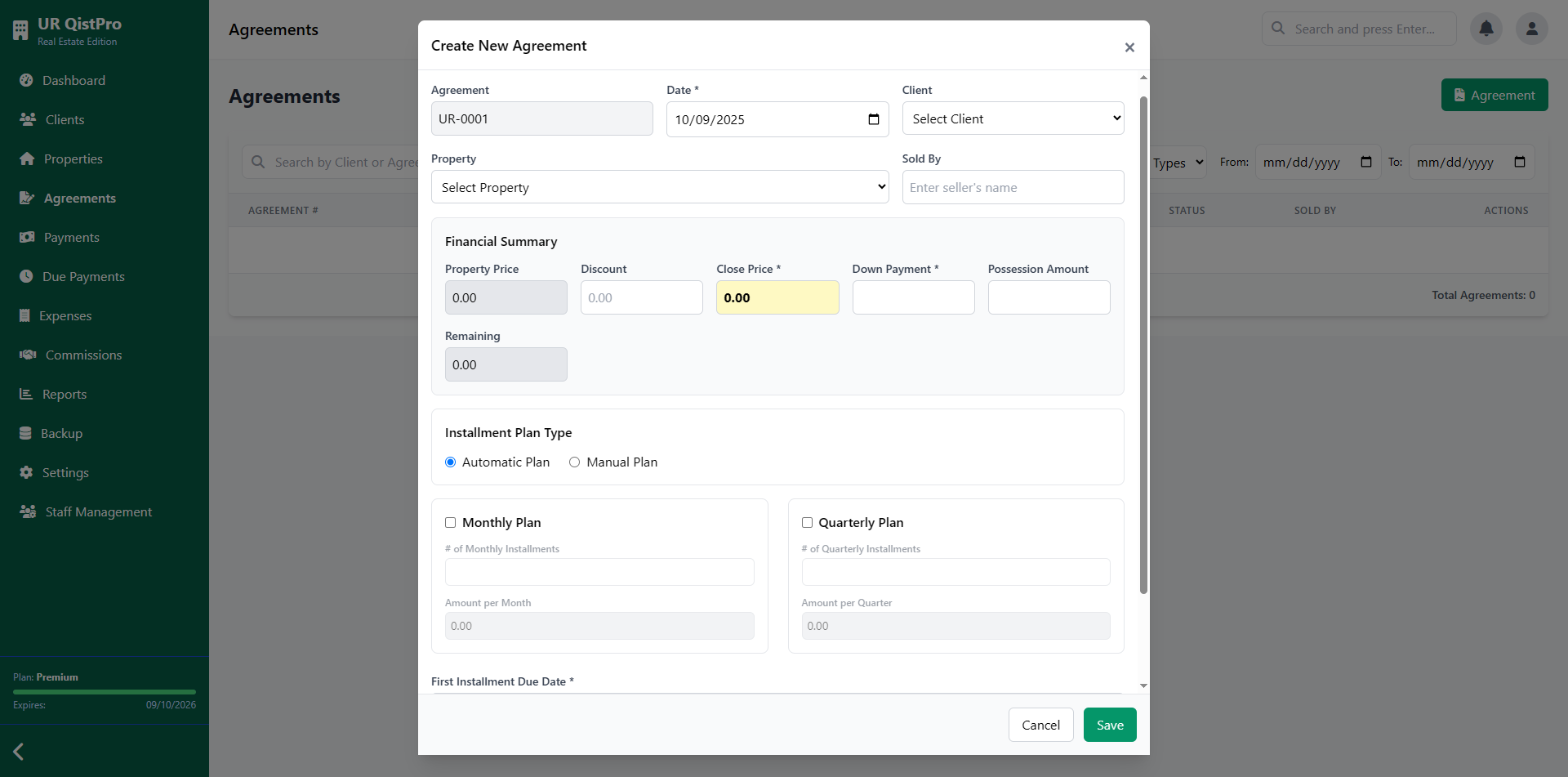Select the Manual Plan radio button
This screenshot has height=777, width=1568.
click(x=575, y=462)
